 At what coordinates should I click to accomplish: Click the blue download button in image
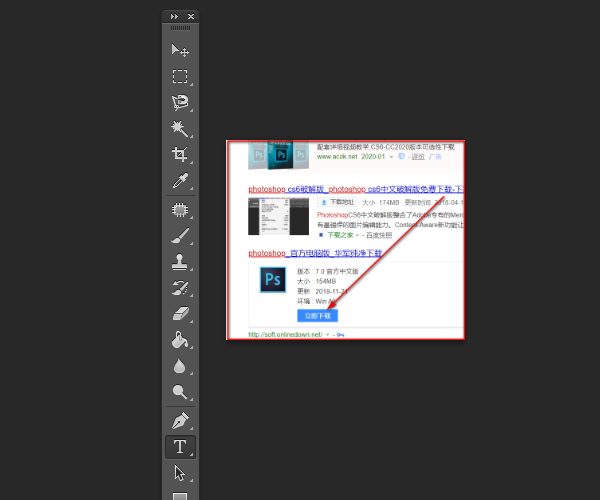[x=317, y=316]
